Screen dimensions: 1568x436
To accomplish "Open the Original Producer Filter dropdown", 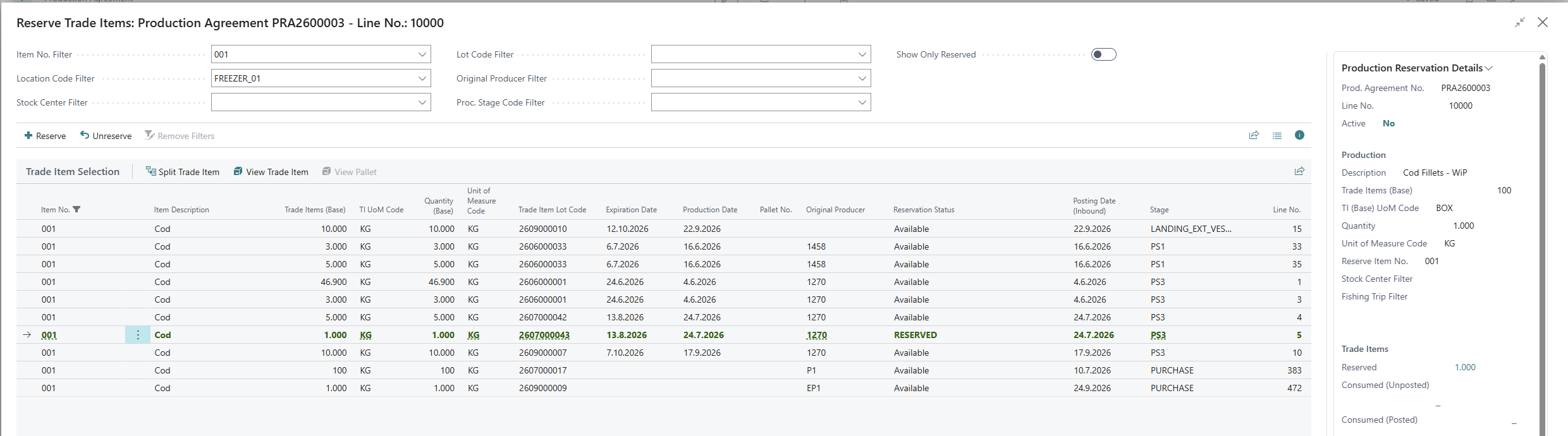I will click(862, 78).
